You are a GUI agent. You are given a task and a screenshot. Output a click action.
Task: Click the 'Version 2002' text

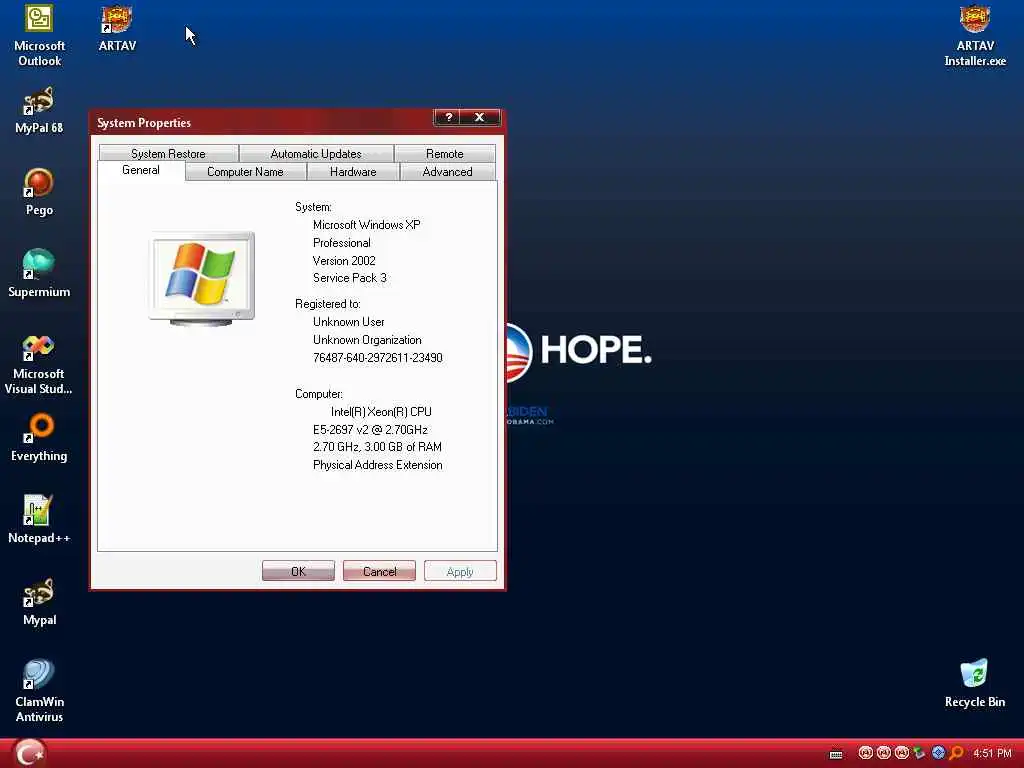click(x=344, y=261)
